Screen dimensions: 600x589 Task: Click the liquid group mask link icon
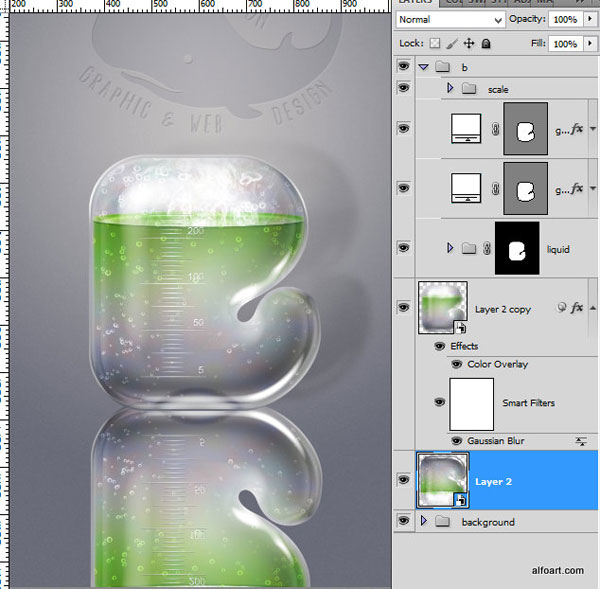click(487, 249)
